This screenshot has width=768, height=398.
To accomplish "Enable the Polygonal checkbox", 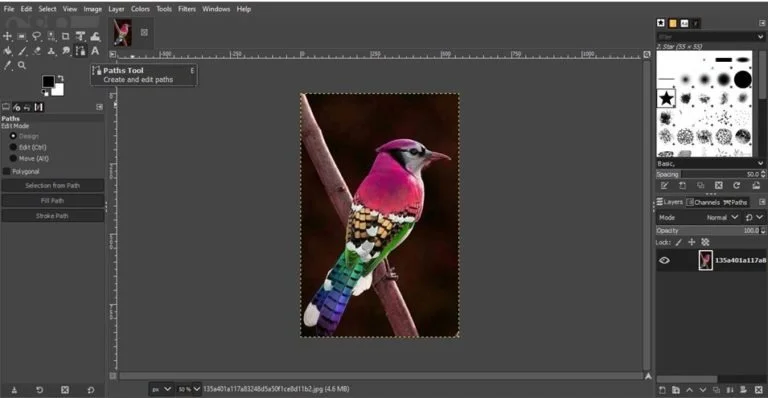I will 6,171.
